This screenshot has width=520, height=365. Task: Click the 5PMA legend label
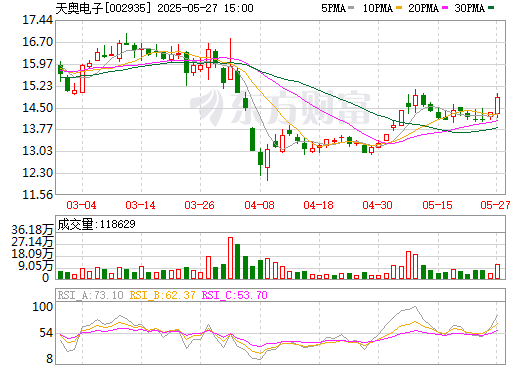(x=333, y=8)
